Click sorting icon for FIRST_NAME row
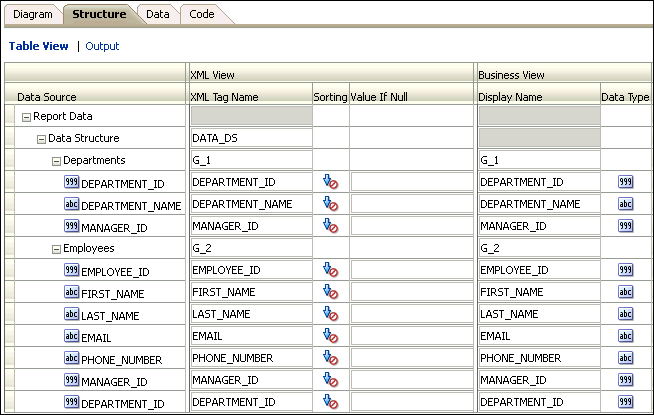This screenshot has height=415, width=654. click(x=330, y=292)
